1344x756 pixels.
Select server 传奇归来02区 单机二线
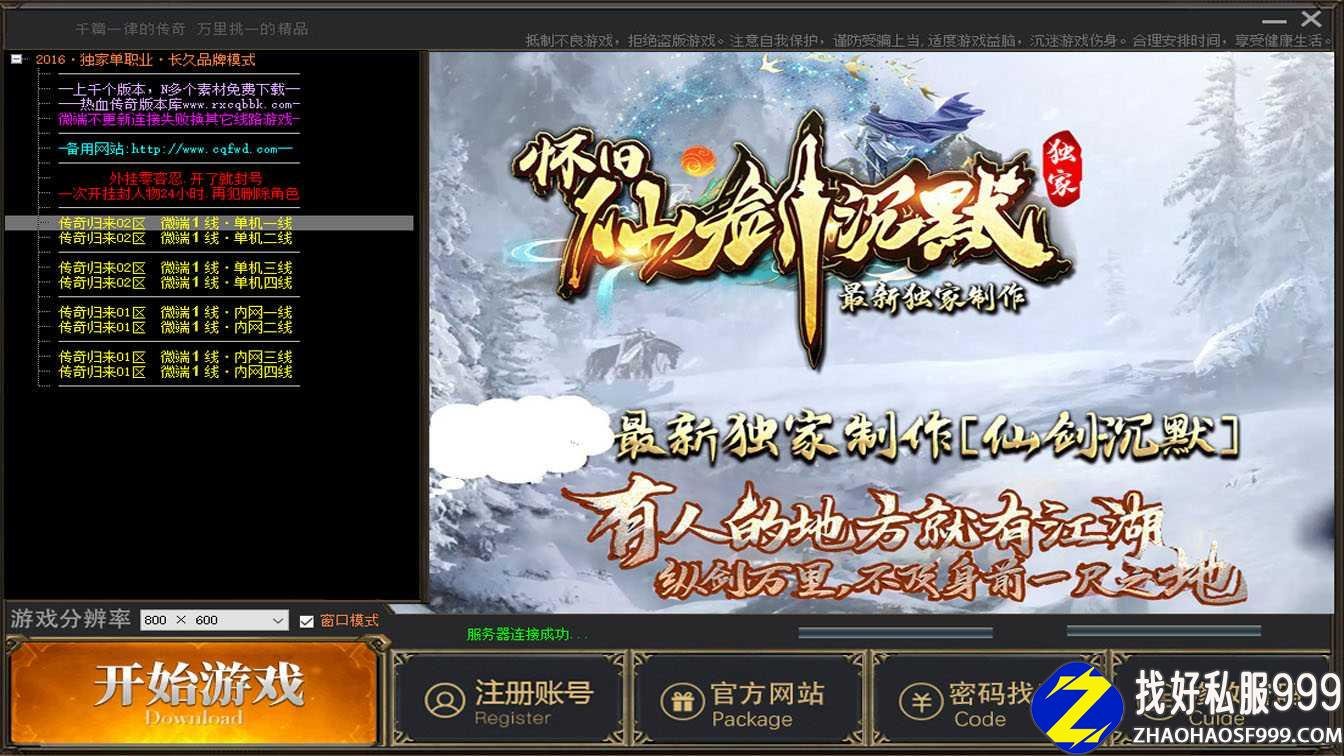coord(175,238)
